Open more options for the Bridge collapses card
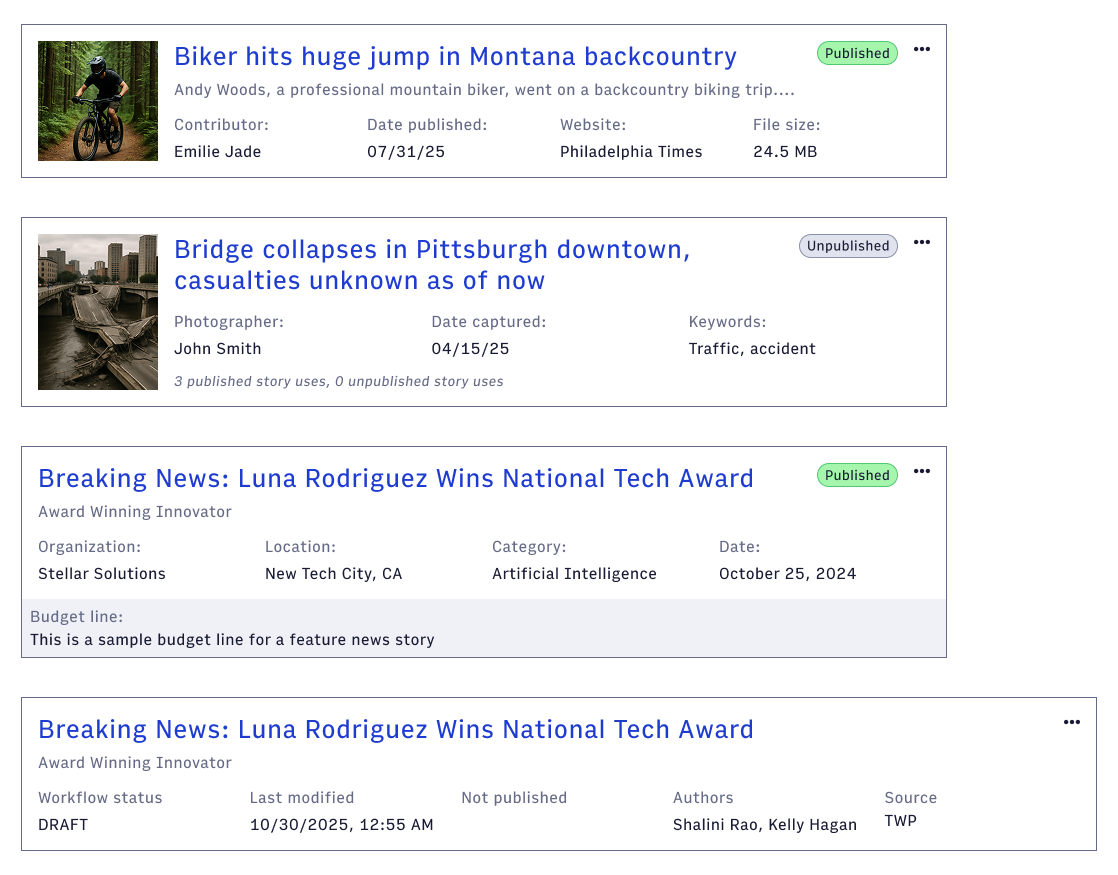This screenshot has width=1118, height=875. point(921,242)
